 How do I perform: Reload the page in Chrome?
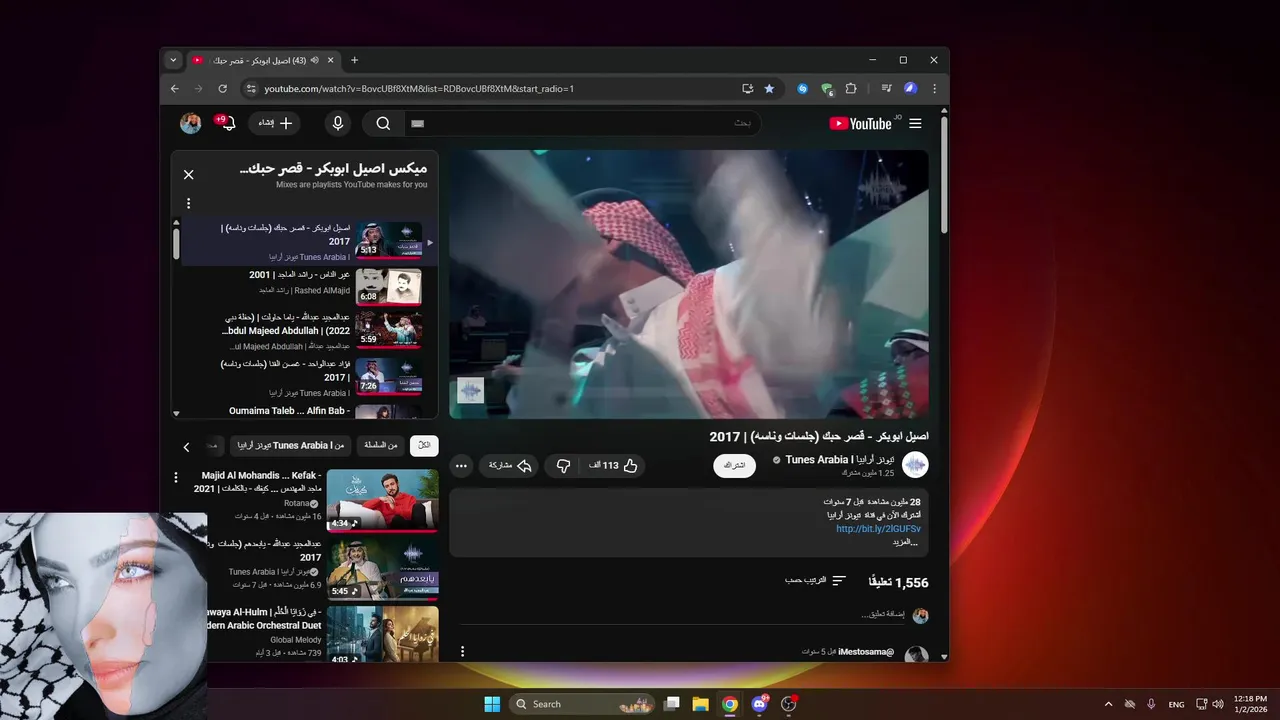pyautogui.click(x=222, y=88)
